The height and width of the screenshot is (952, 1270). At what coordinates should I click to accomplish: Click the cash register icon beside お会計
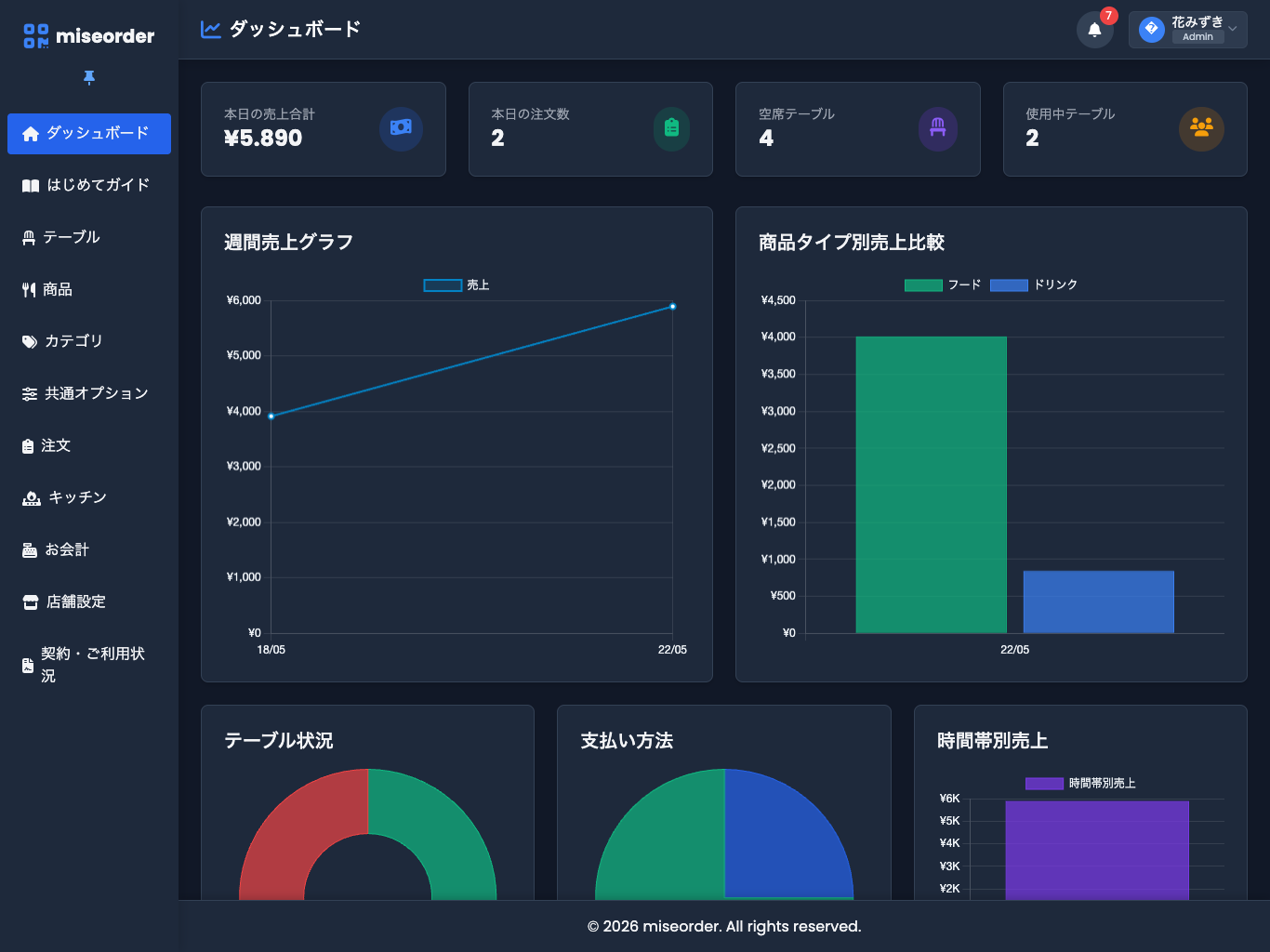(x=30, y=550)
